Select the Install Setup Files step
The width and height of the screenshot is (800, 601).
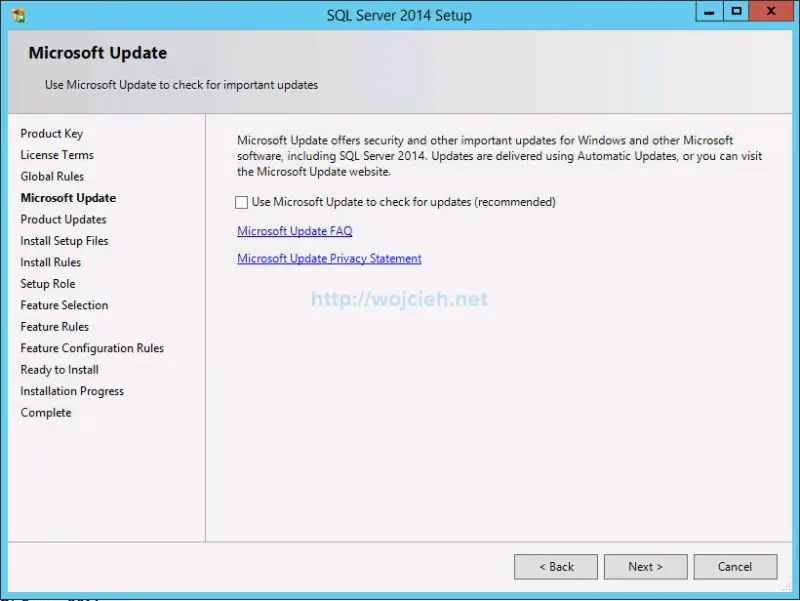tap(64, 241)
